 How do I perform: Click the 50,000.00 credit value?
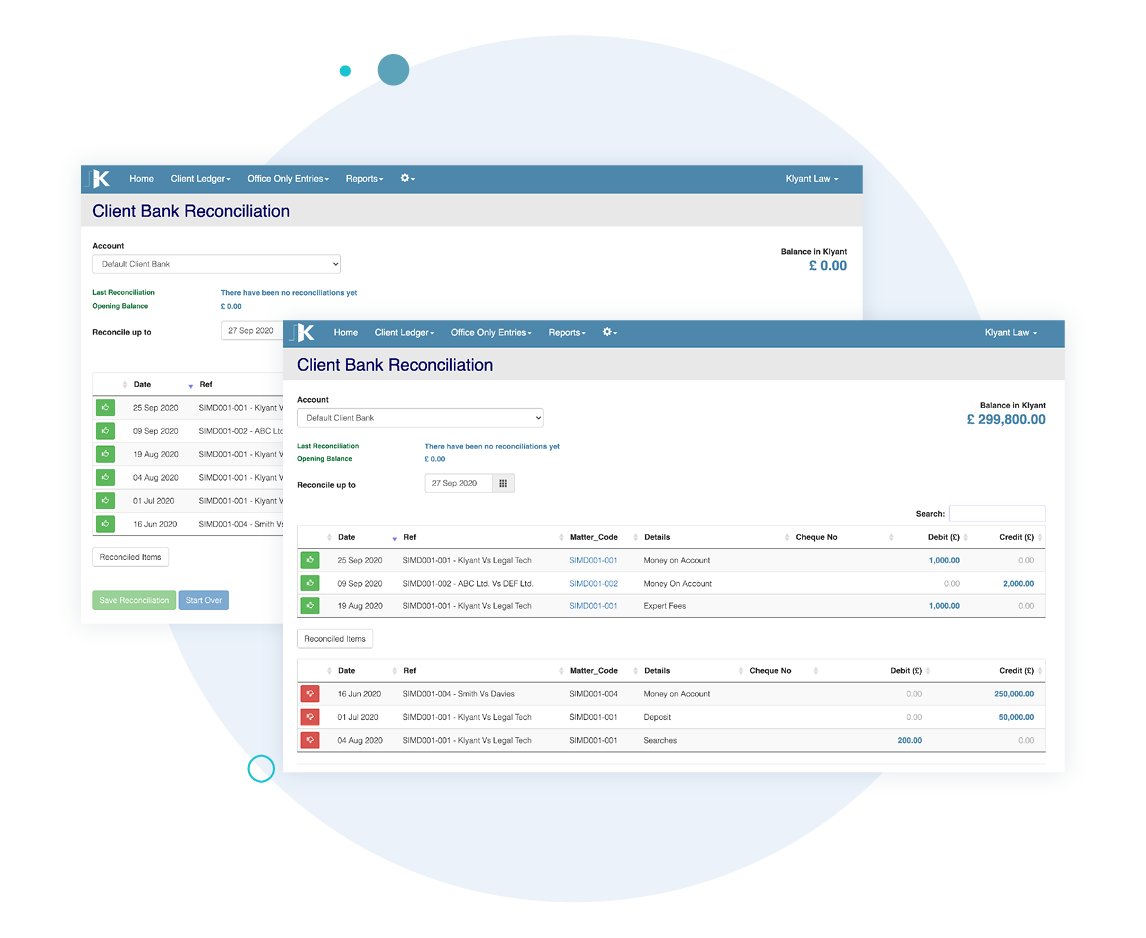coord(1016,718)
